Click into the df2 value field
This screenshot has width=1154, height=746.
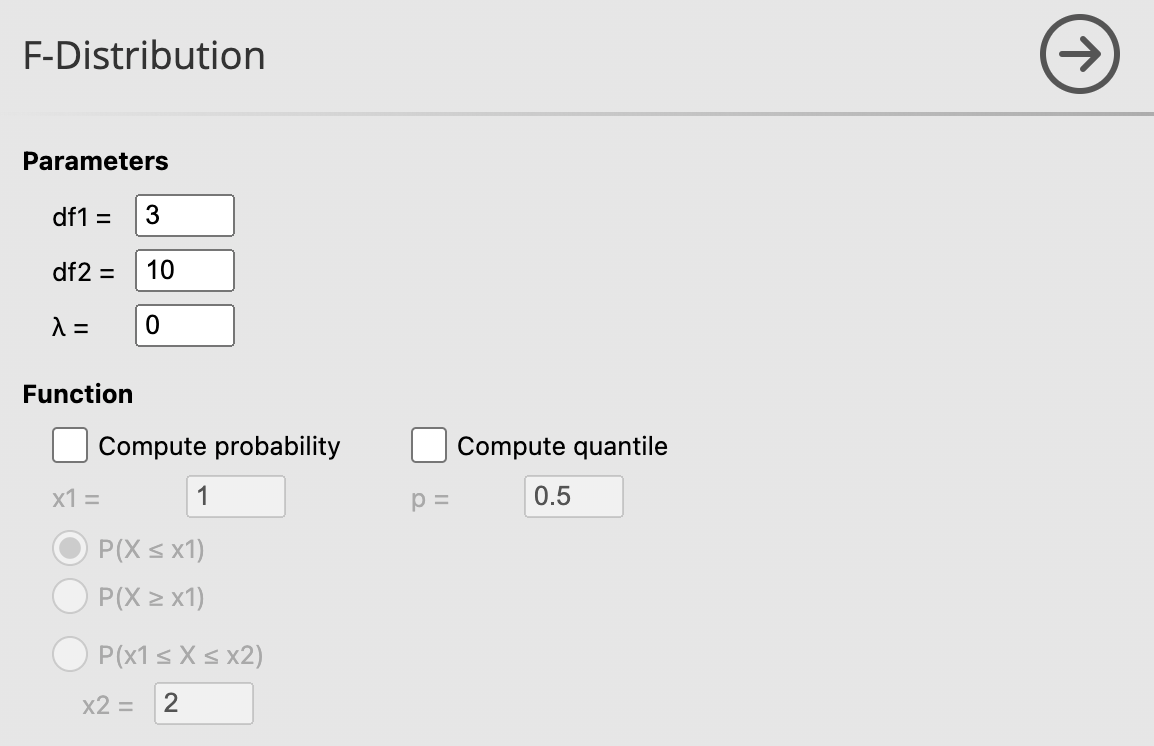(x=185, y=270)
